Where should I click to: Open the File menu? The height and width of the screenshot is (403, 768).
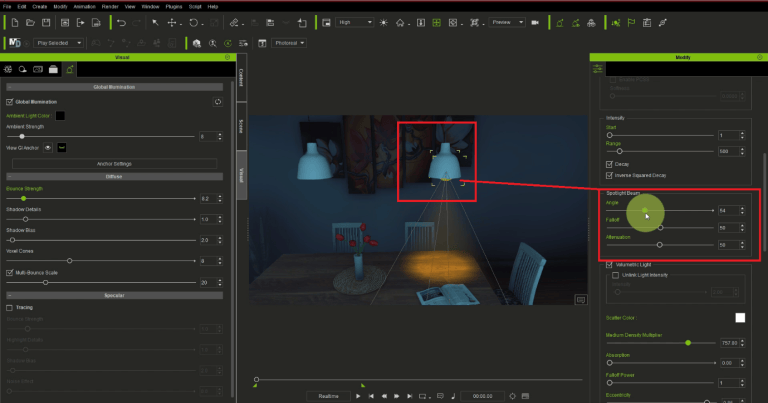pos(7,7)
